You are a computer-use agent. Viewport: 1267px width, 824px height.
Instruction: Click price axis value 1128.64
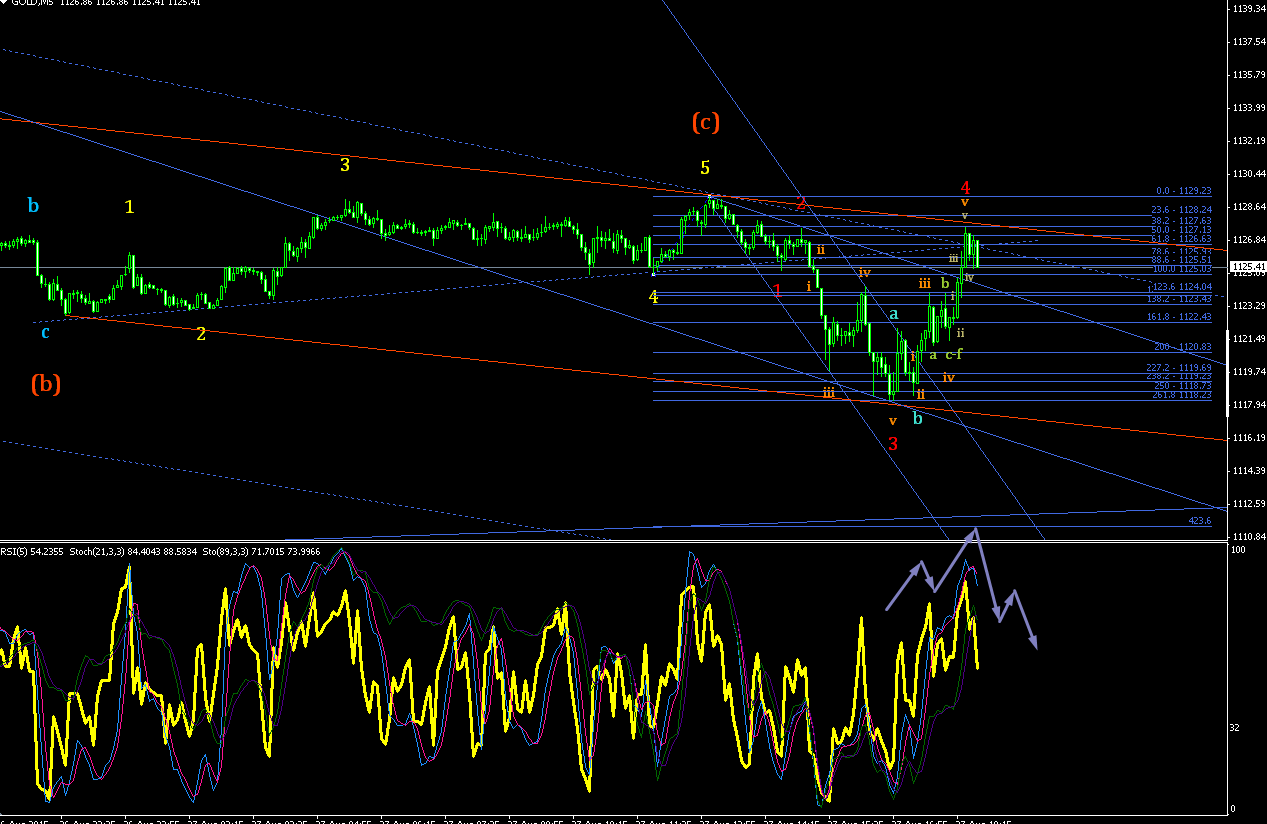[x=1249, y=207]
